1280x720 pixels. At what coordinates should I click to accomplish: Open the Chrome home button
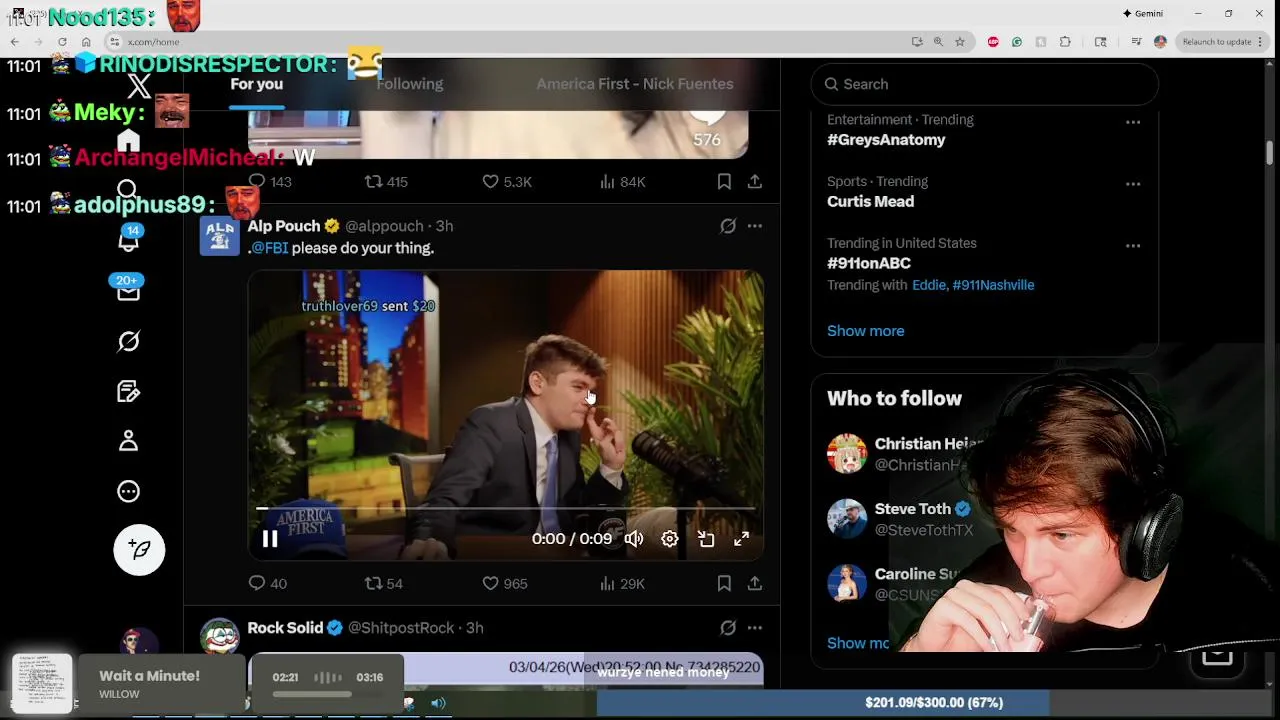coord(86,42)
